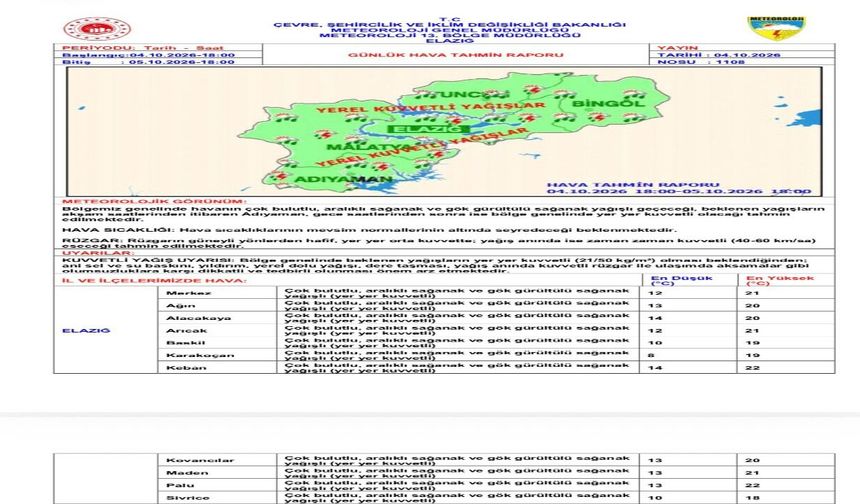Click the yellow Meteoroloji shield logo

click(x=776, y=28)
